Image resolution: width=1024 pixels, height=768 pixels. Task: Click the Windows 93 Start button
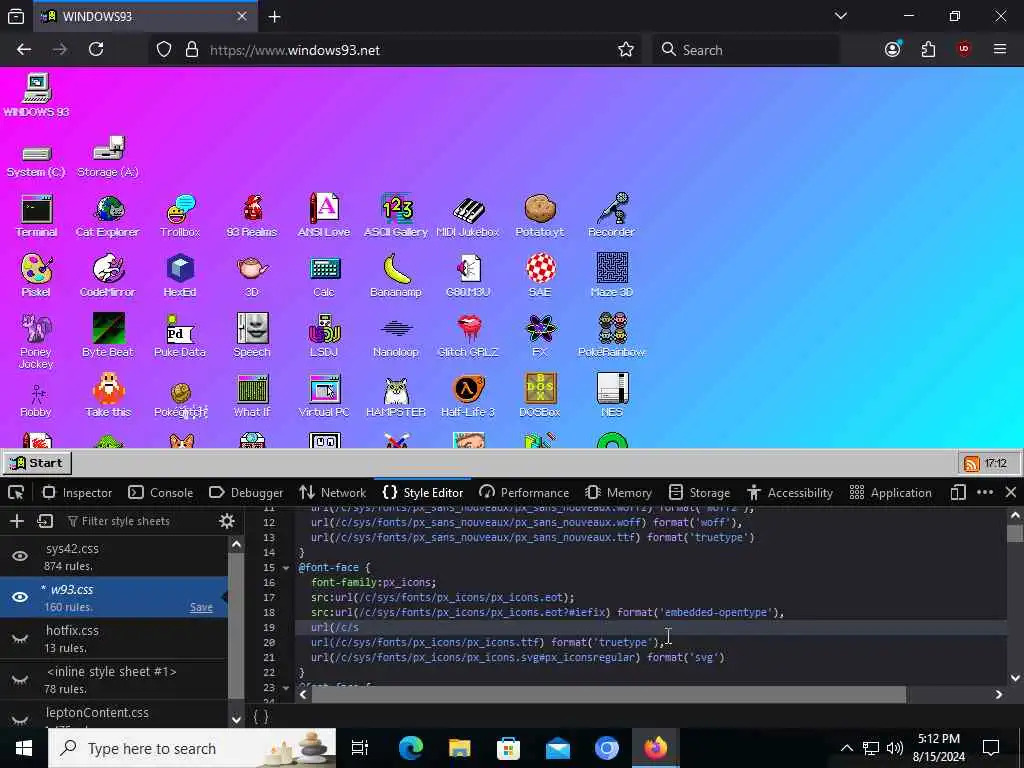click(x=37, y=463)
